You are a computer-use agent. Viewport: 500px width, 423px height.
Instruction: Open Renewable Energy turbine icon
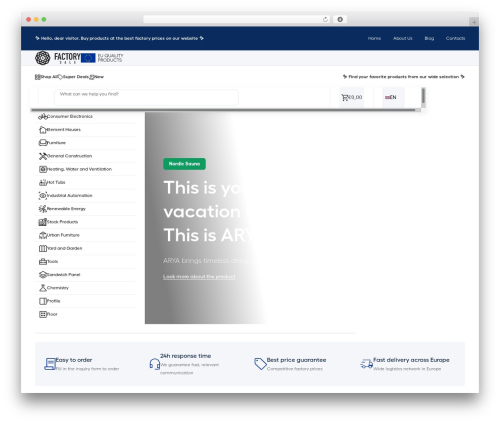point(43,209)
